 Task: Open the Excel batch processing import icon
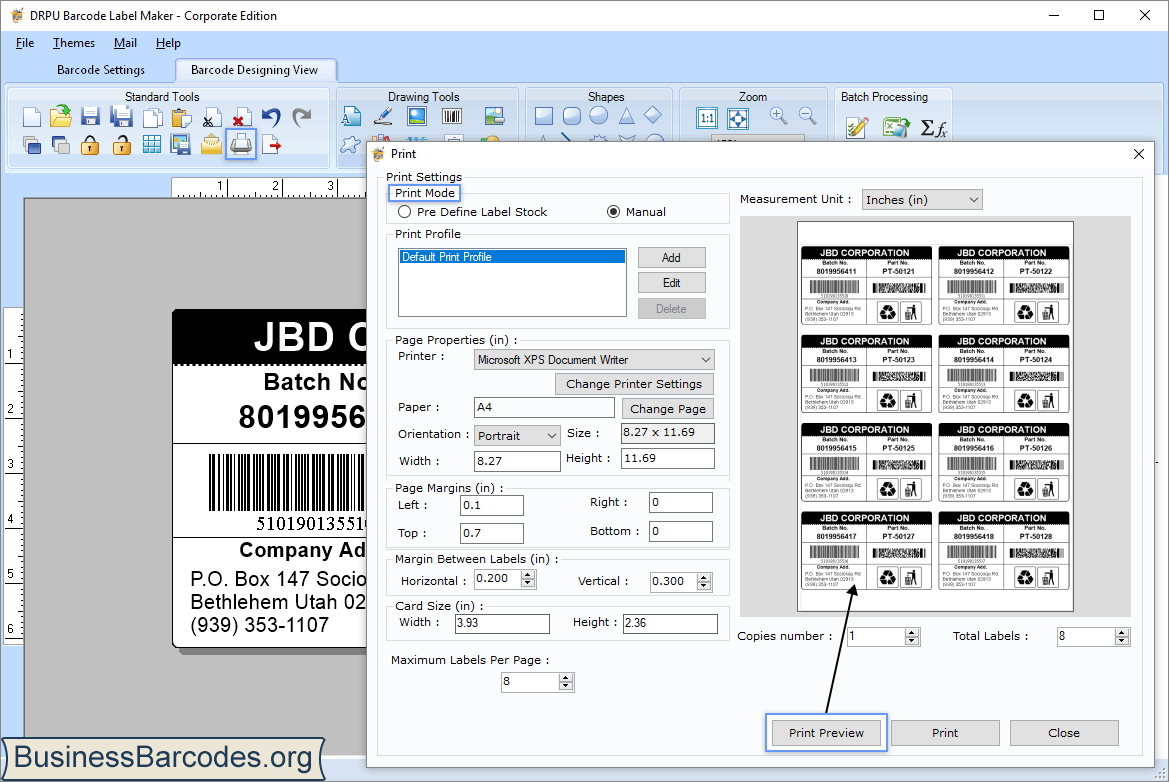pyautogui.click(x=893, y=127)
